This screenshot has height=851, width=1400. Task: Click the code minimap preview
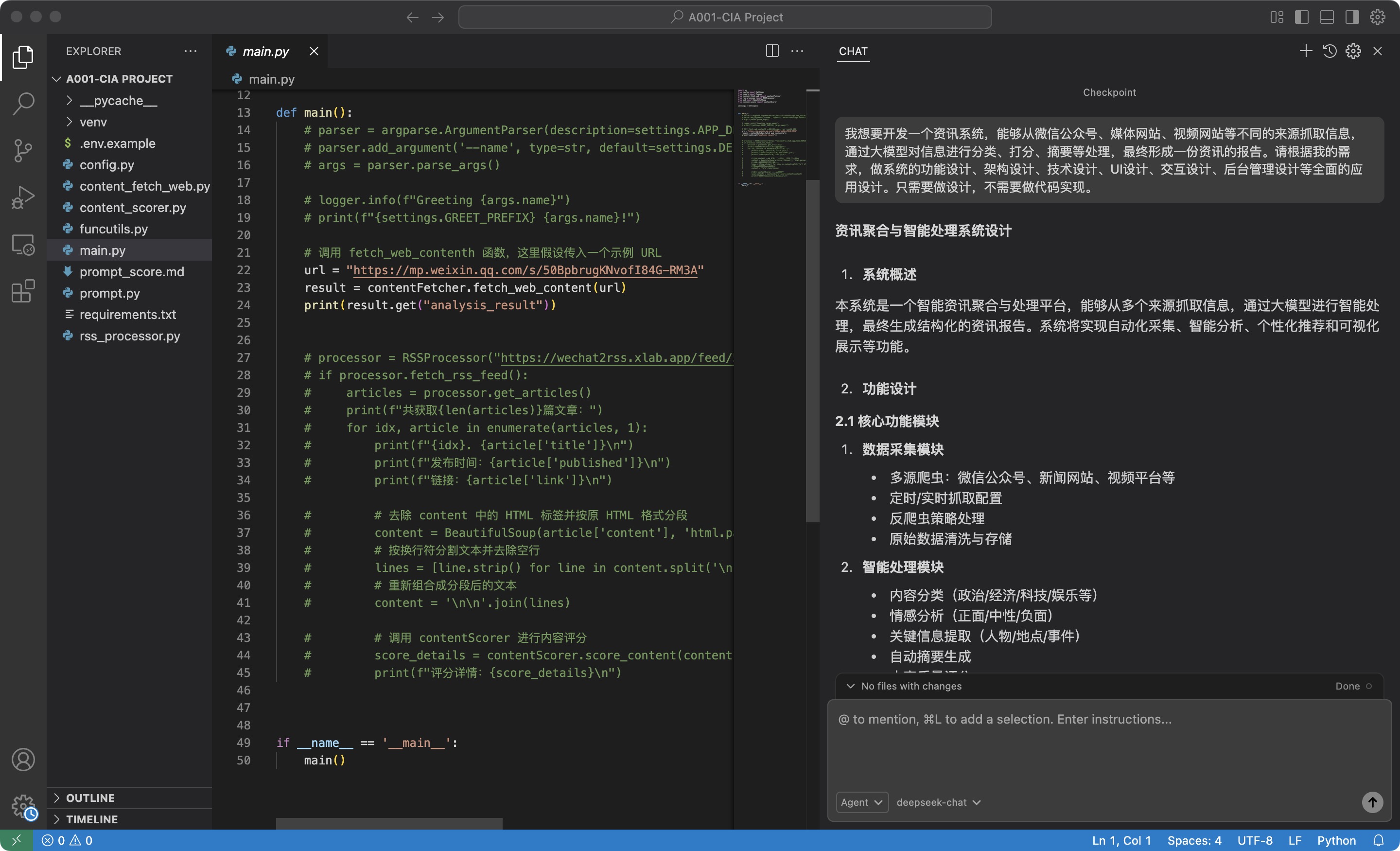coord(770,137)
